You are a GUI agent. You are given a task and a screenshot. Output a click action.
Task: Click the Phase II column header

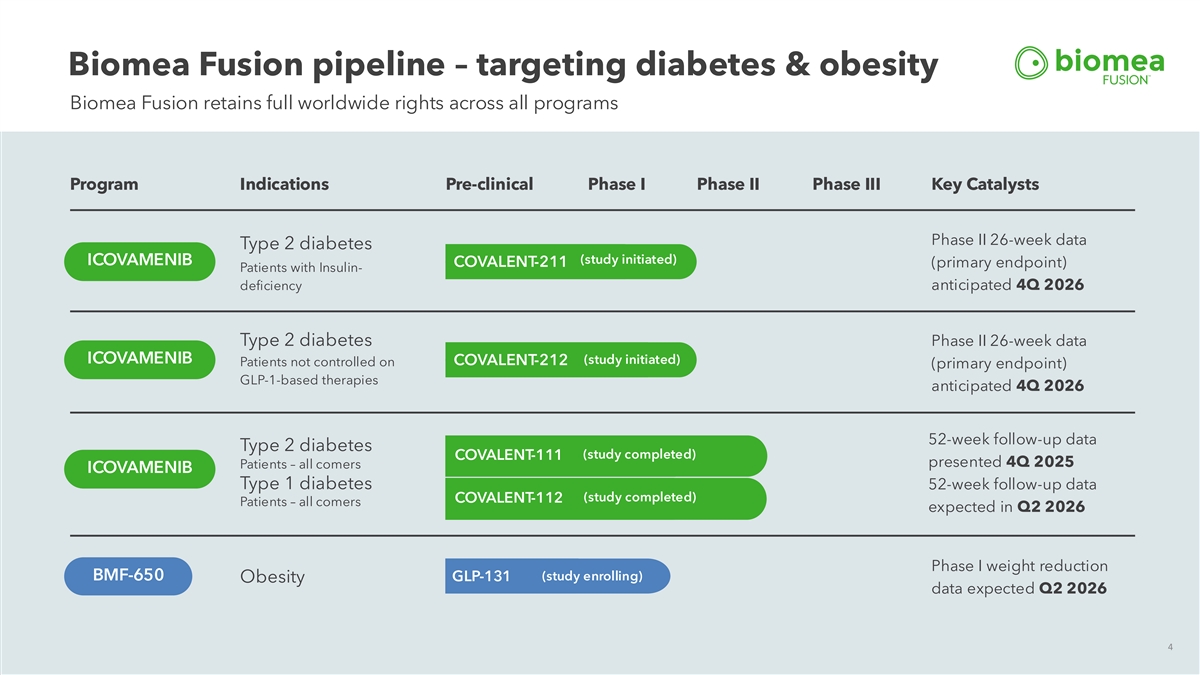tap(728, 184)
